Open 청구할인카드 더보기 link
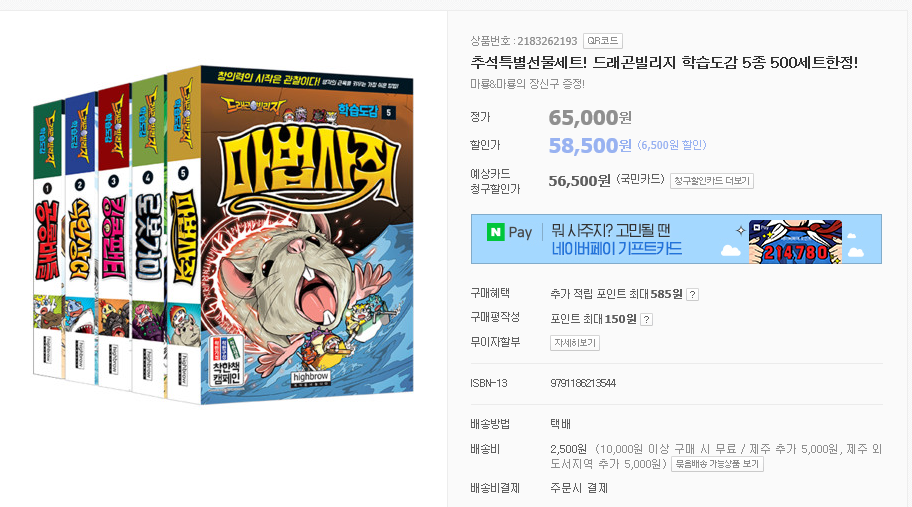 (x=711, y=181)
